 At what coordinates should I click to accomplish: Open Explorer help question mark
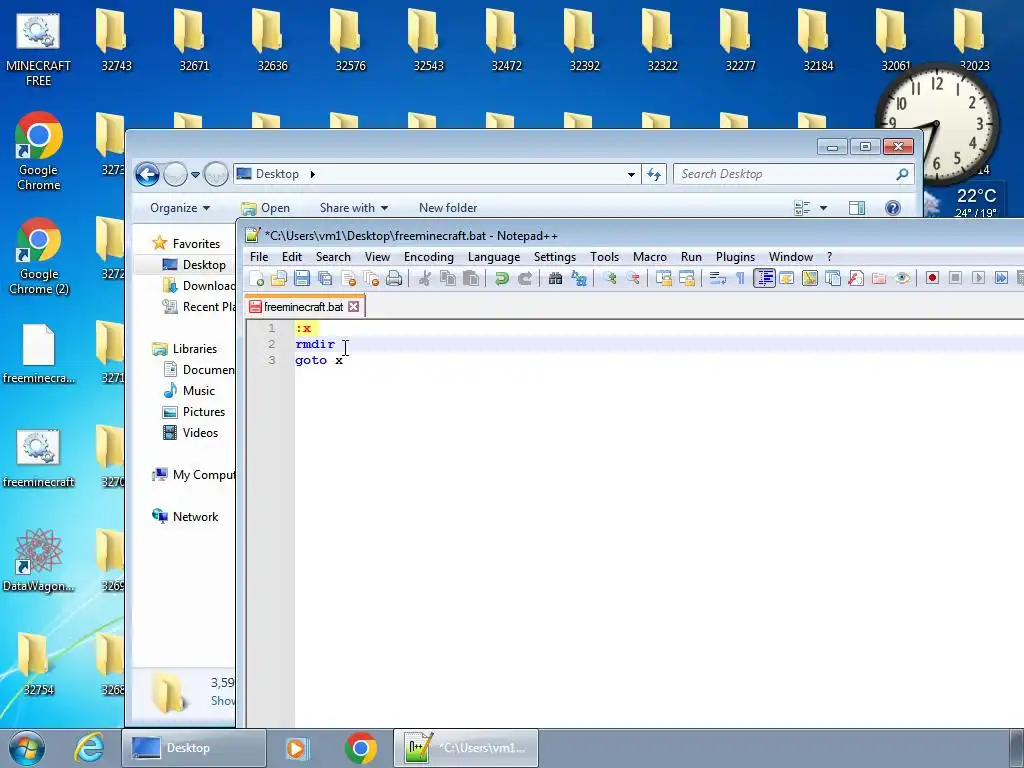point(893,208)
